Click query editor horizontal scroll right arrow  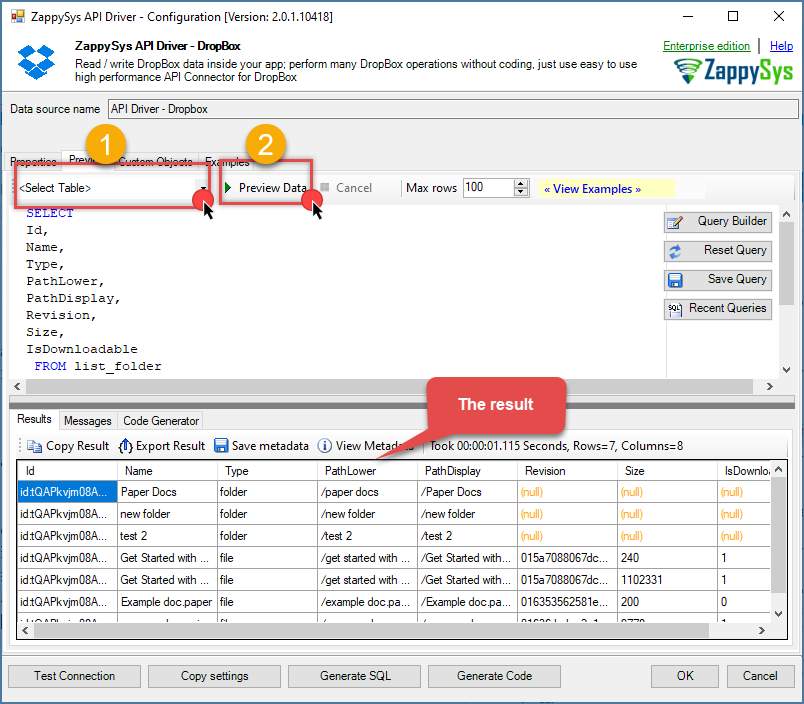[769, 387]
